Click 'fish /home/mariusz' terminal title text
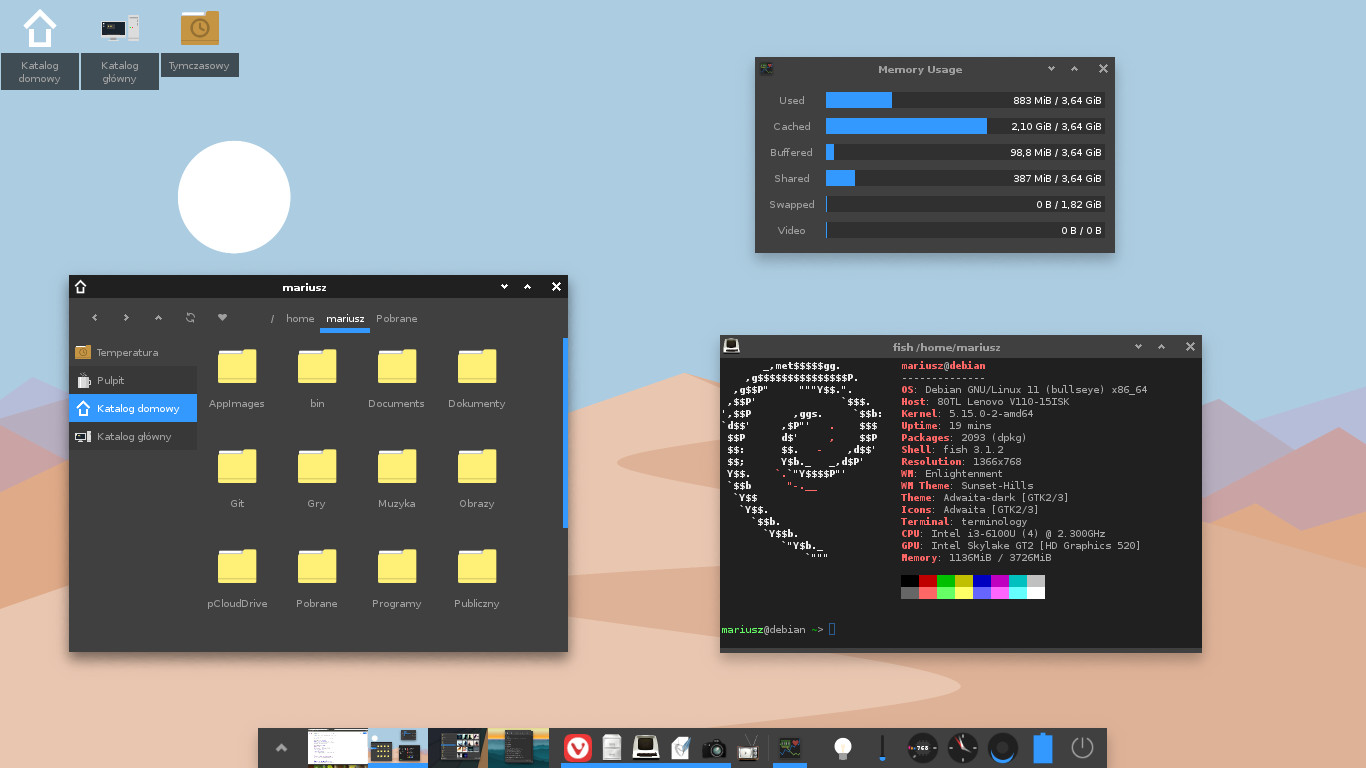The height and width of the screenshot is (768, 1366). (946, 347)
